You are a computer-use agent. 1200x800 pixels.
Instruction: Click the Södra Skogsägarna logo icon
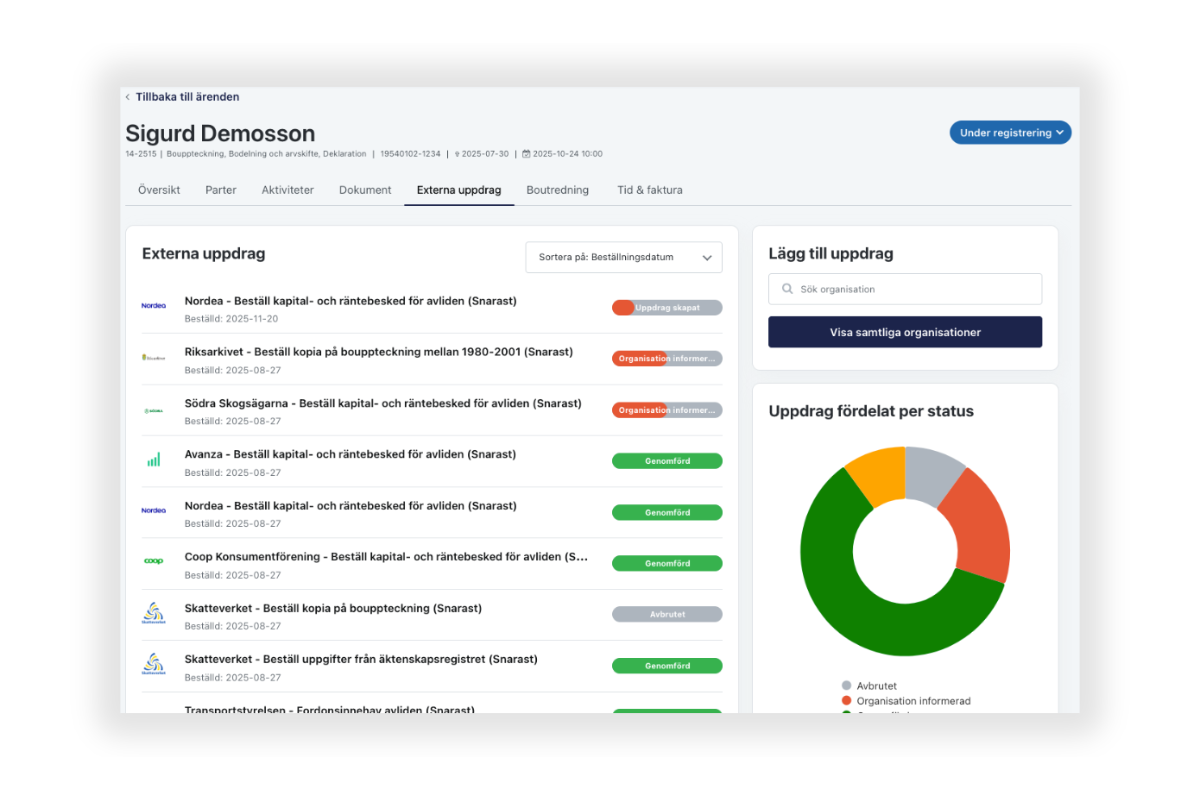pyautogui.click(x=153, y=410)
